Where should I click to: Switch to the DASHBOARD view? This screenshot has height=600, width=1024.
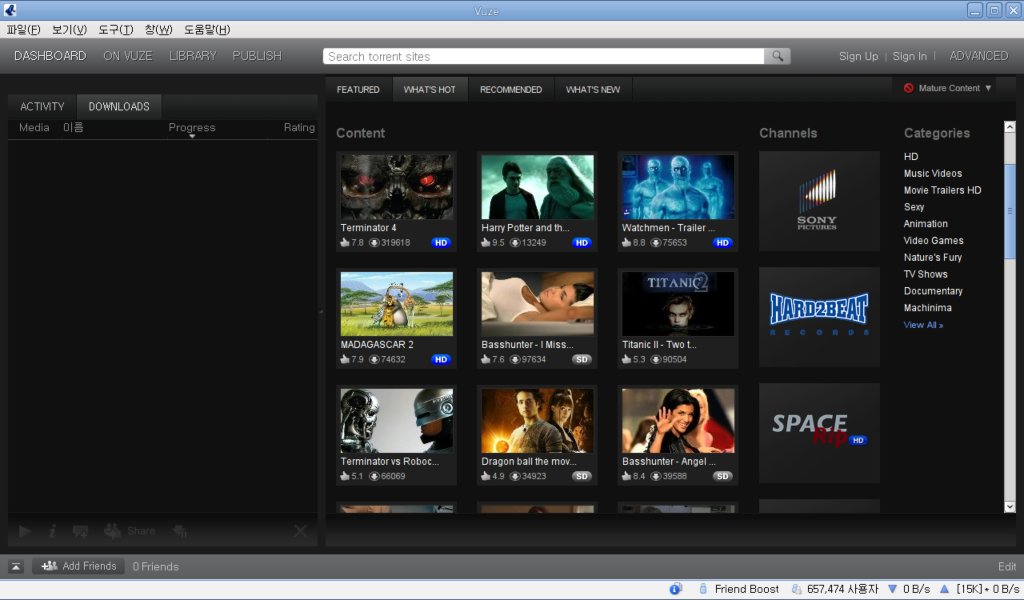50,56
